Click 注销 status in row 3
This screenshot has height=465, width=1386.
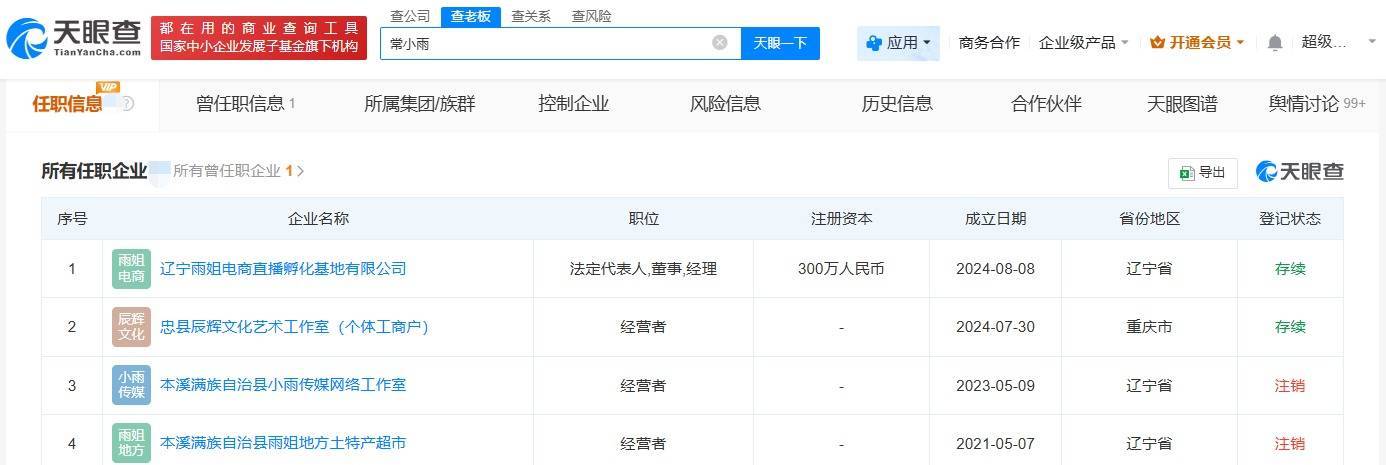point(1290,385)
